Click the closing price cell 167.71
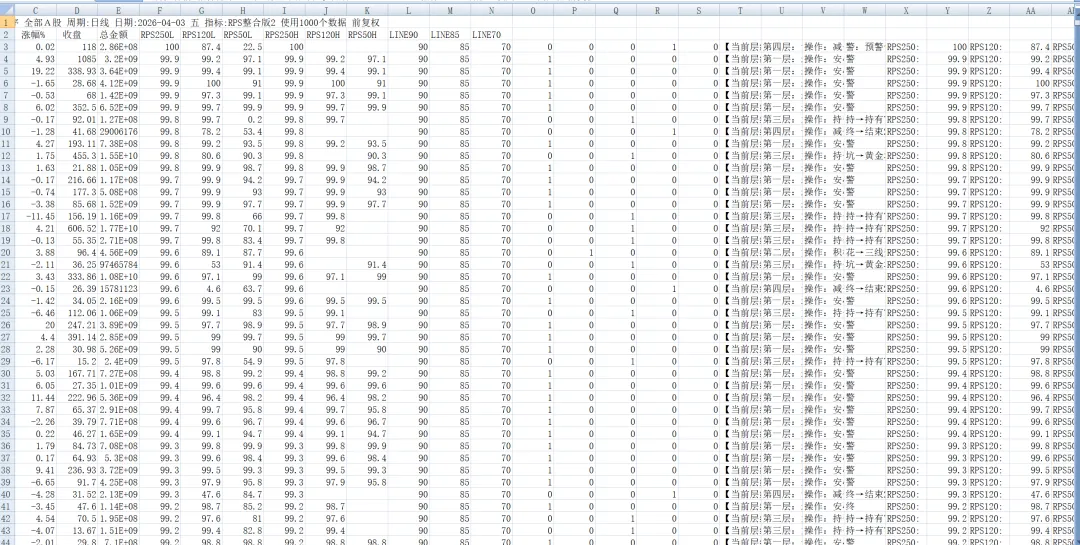 click(76, 373)
